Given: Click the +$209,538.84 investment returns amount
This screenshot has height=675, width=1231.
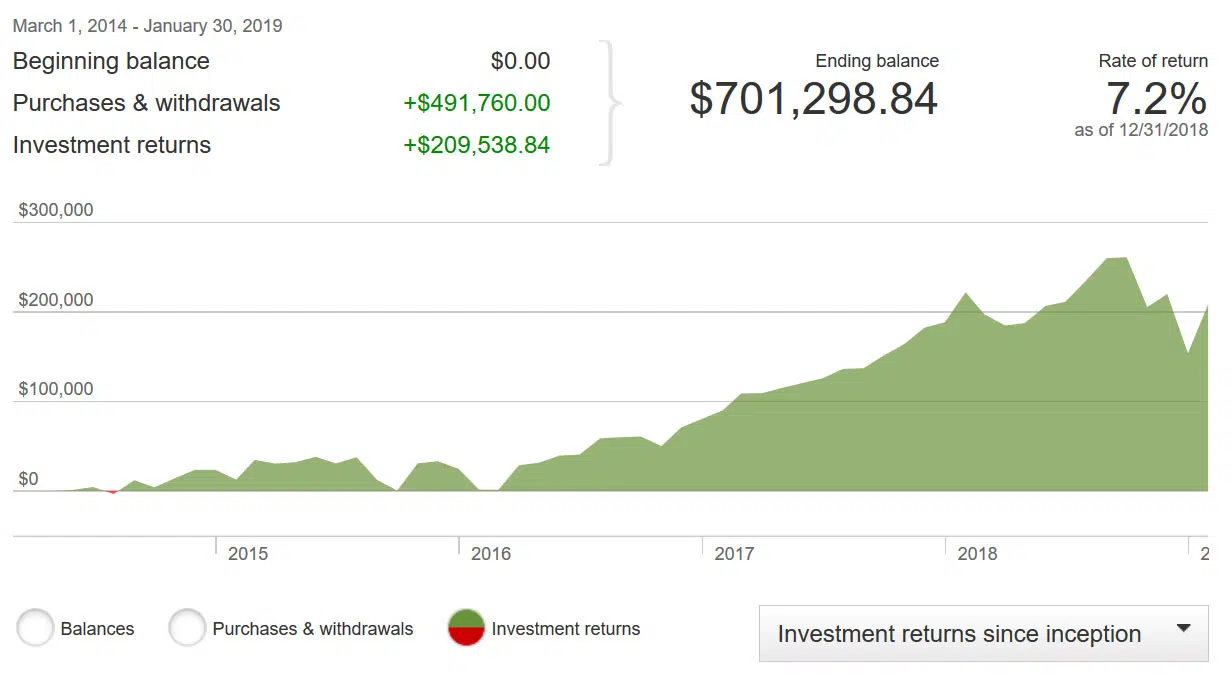Looking at the screenshot, I should coord(476,145).
